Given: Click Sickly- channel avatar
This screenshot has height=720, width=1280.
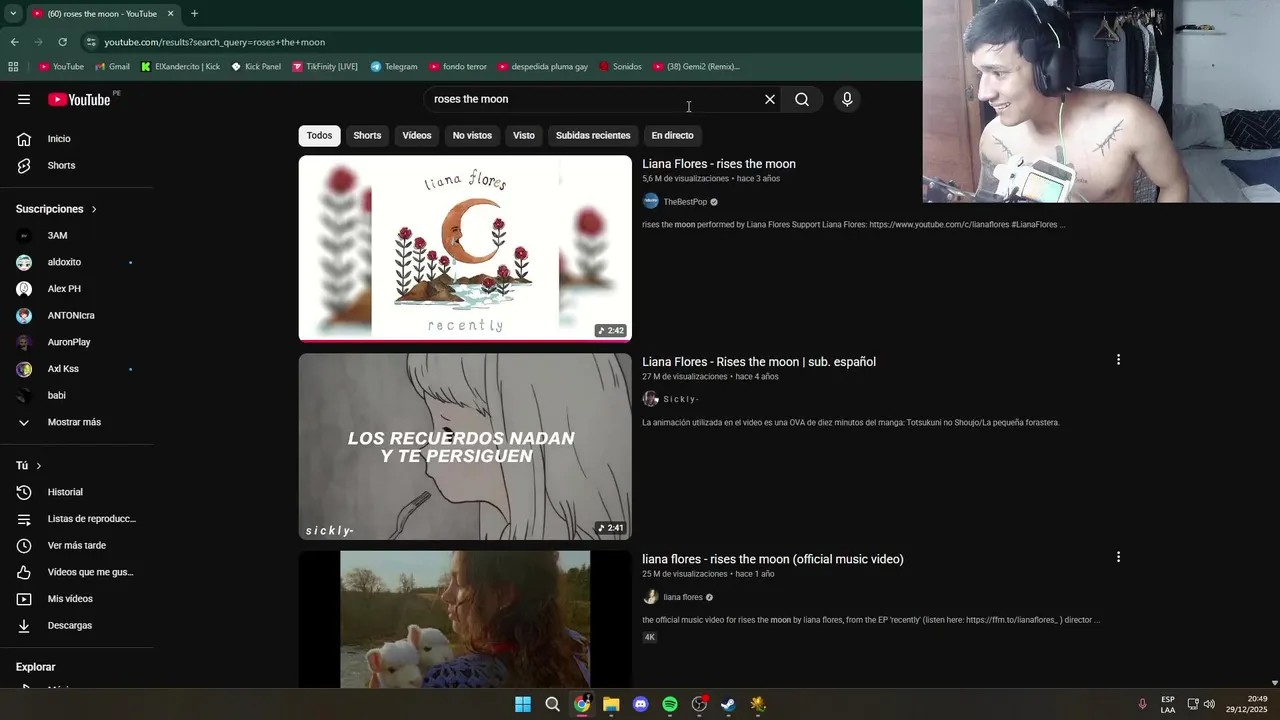Looking at the screenshot, I should pos(650,399).
